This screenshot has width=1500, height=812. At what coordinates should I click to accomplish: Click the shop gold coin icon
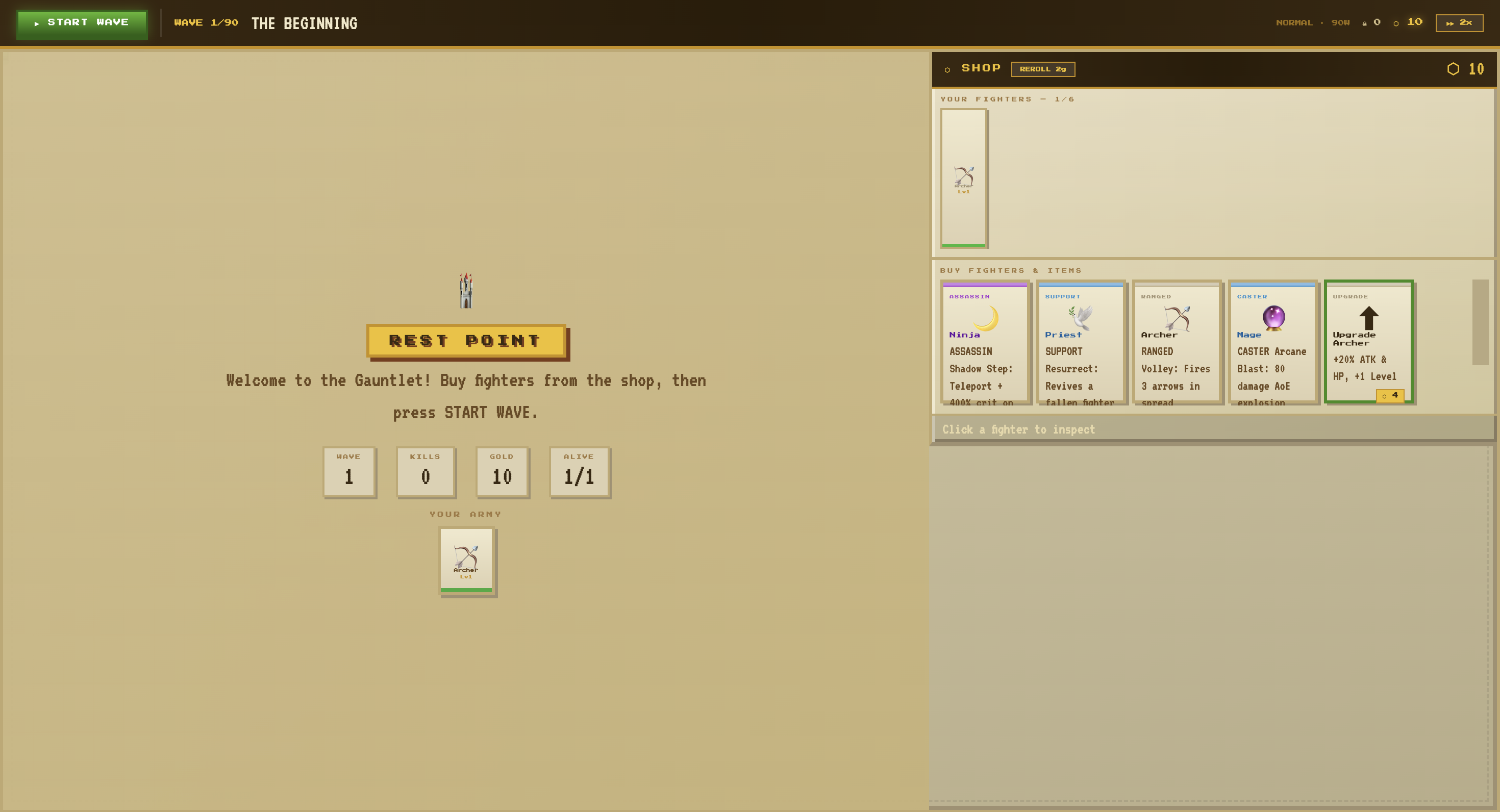[1453, 69]
